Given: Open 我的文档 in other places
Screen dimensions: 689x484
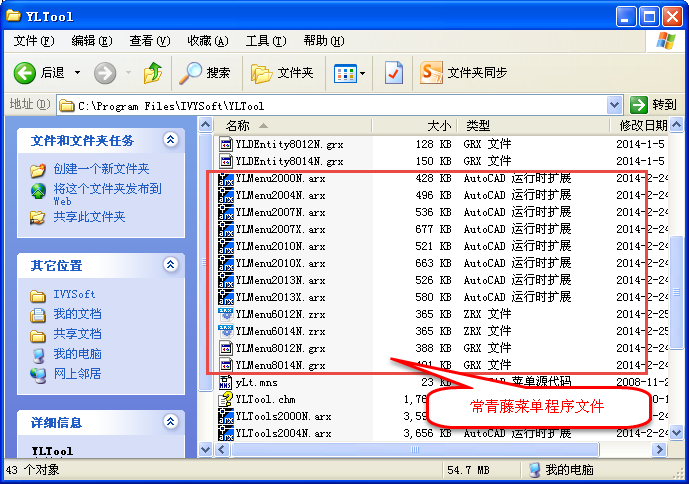Looking at the screenshot, I should (x=77, y=314).
